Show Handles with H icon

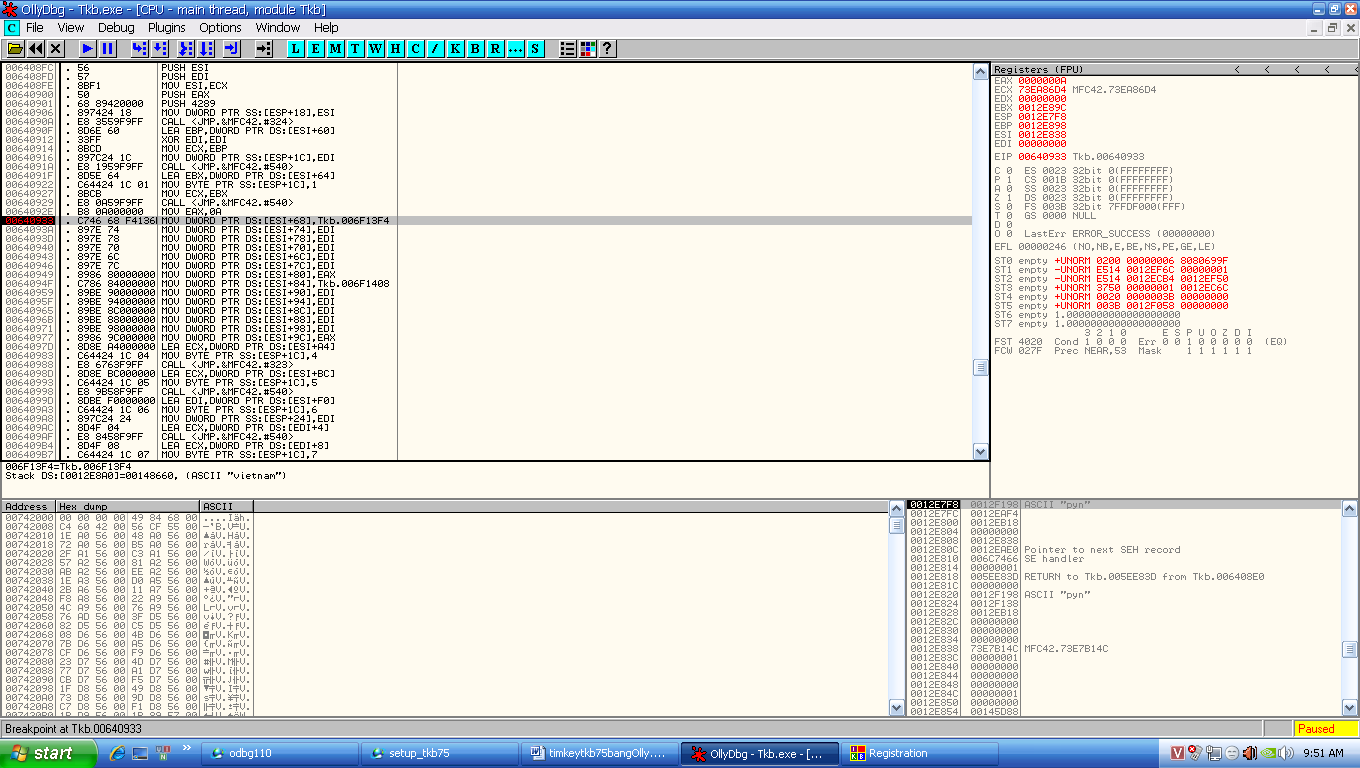(x=396, y=48)
